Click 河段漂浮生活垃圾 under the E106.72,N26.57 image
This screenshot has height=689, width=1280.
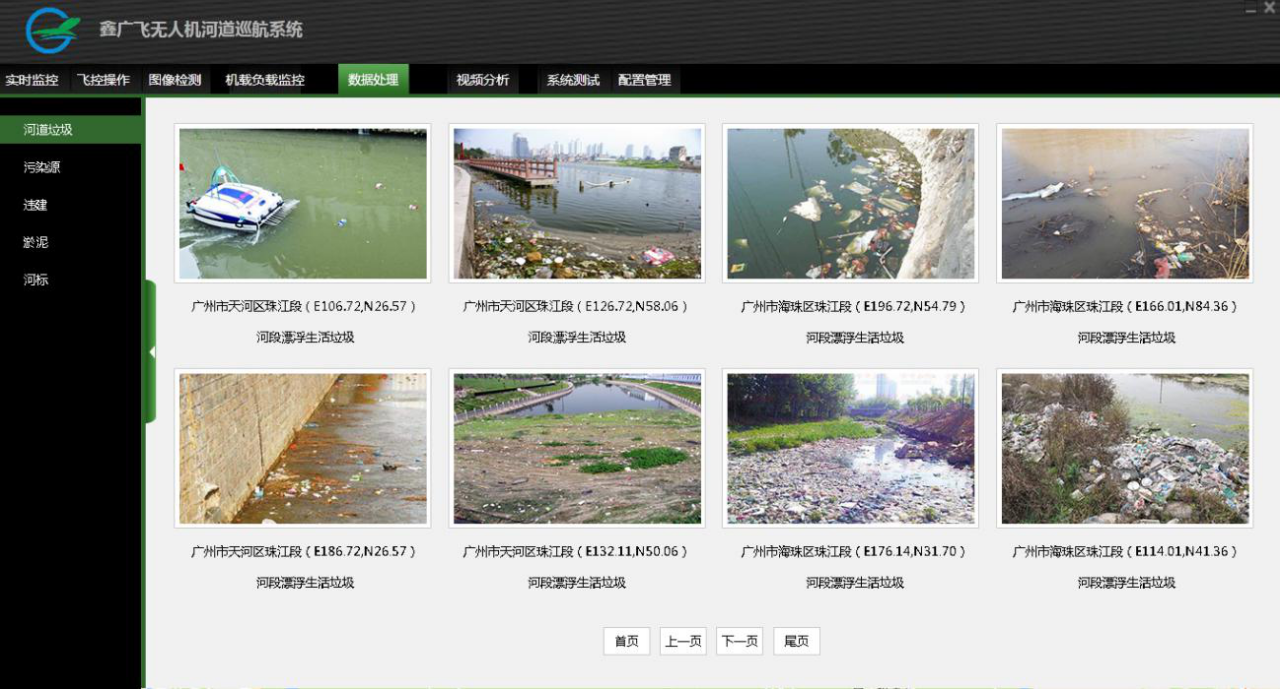305,338
